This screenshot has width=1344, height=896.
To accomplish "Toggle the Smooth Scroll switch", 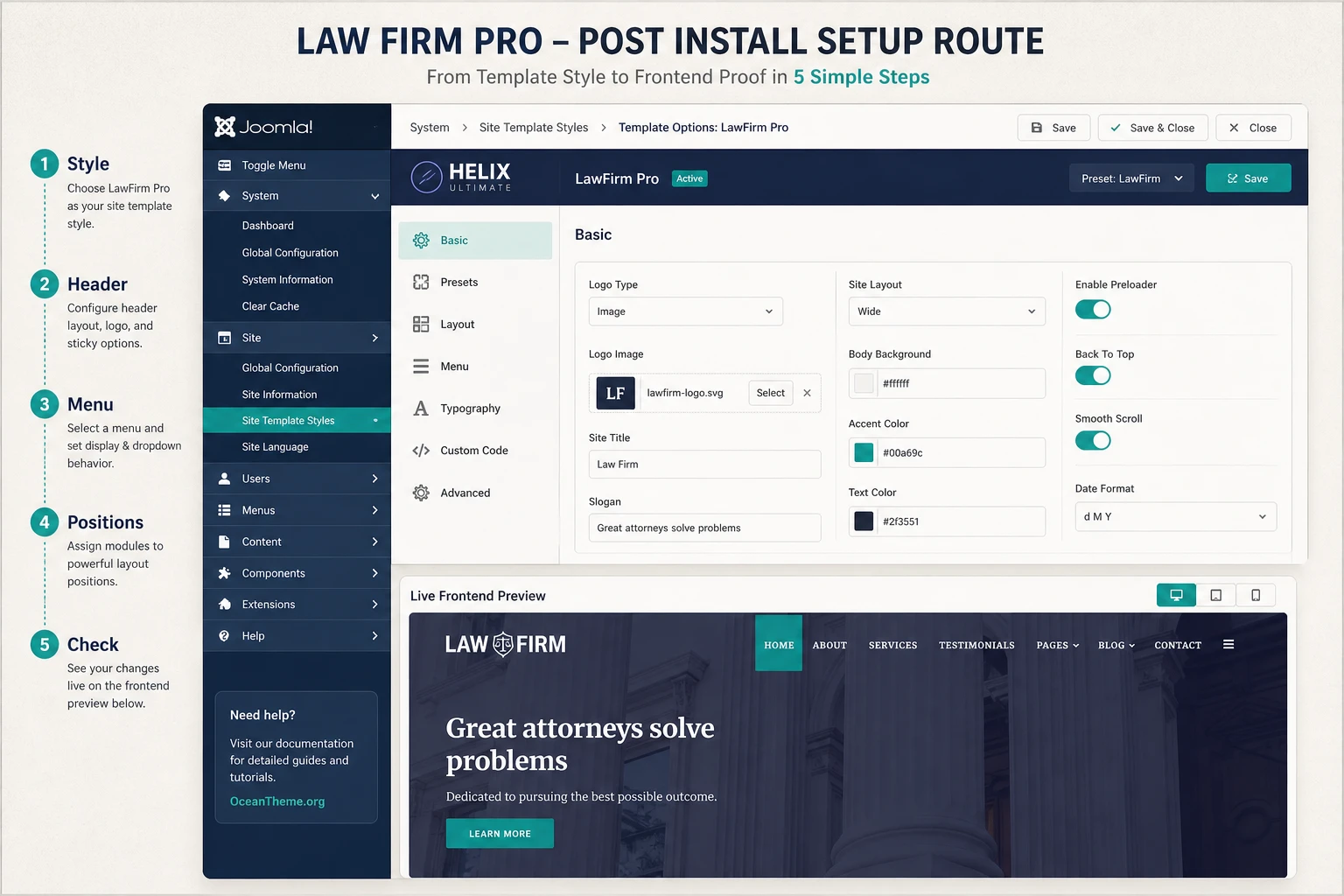I will 1093,440.
